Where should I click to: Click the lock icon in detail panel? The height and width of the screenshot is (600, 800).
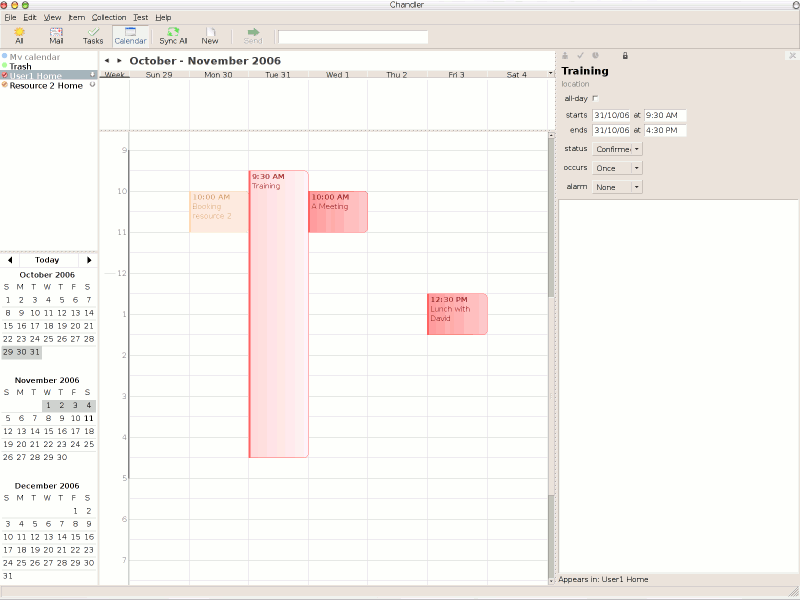(x=625, y=55)
